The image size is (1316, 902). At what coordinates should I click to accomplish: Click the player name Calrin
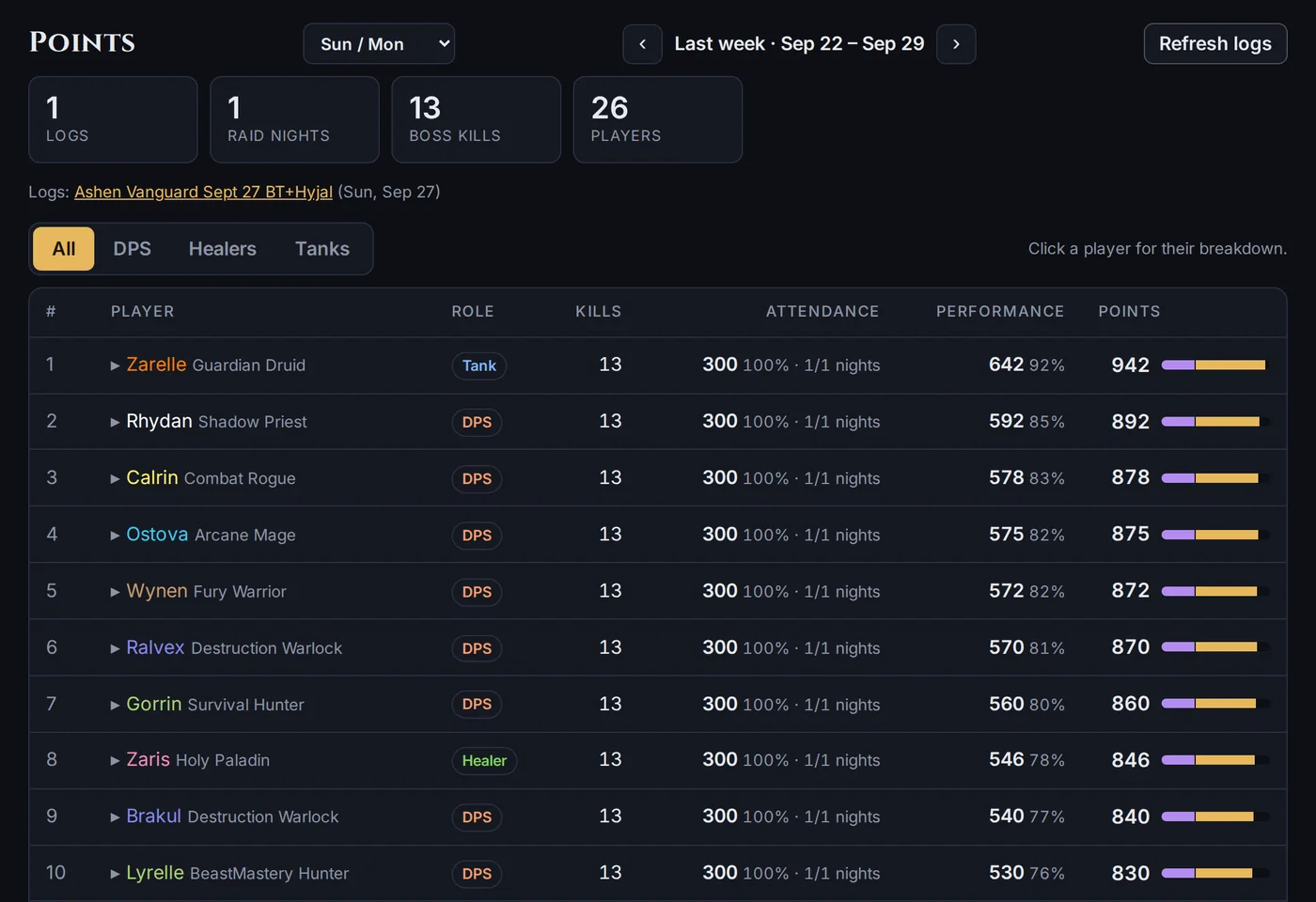tap(152, 477)
